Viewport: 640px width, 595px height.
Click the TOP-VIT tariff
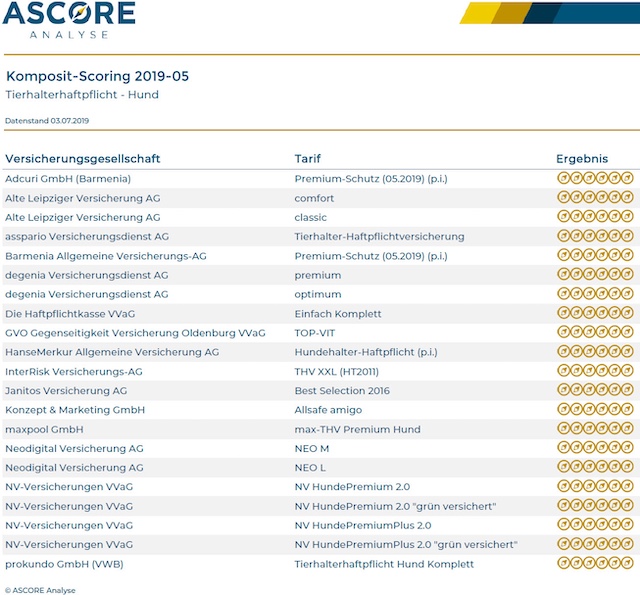tap(315, 333)
